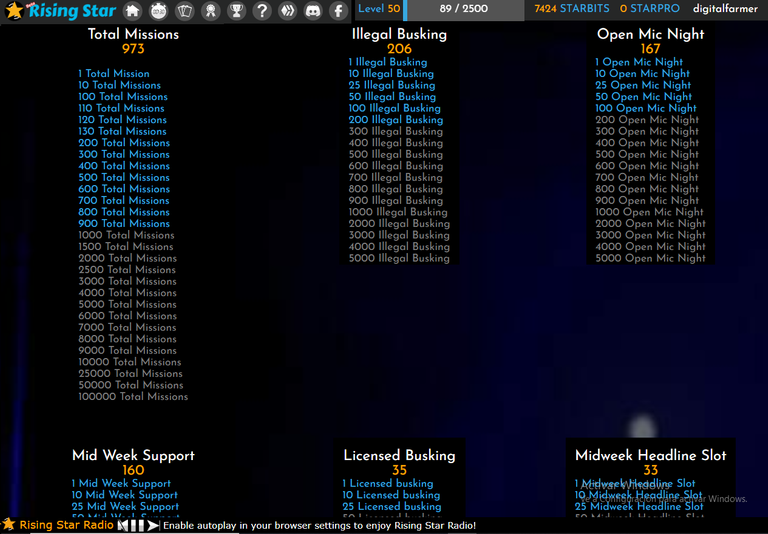Screen dimensions: 768x534
Task: Click the Rising Star Radio star icon
Action: tap(8, 525)
